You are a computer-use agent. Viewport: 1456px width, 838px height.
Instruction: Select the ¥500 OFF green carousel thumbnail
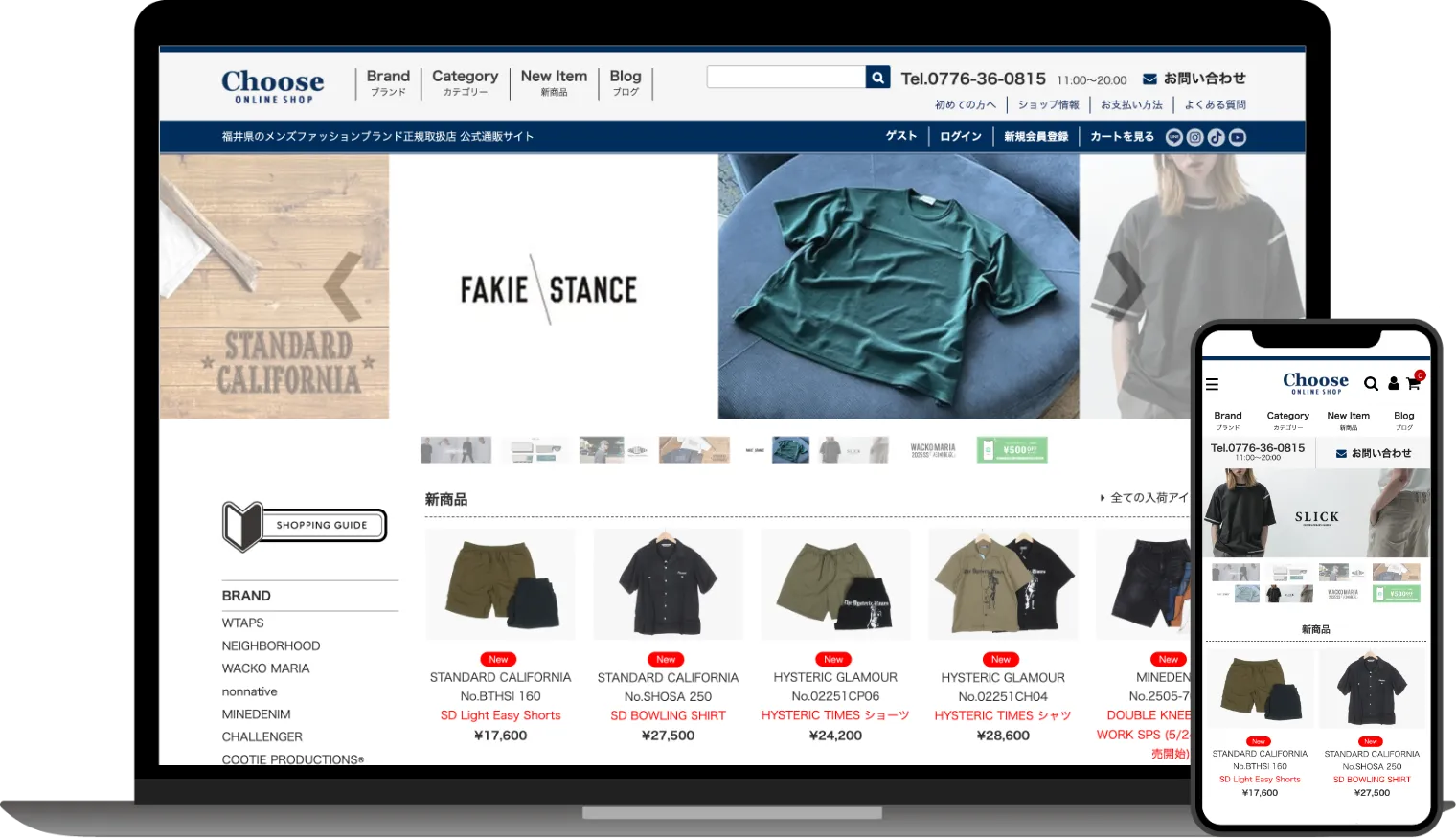pyautogui.click(x=1012, y=450)
